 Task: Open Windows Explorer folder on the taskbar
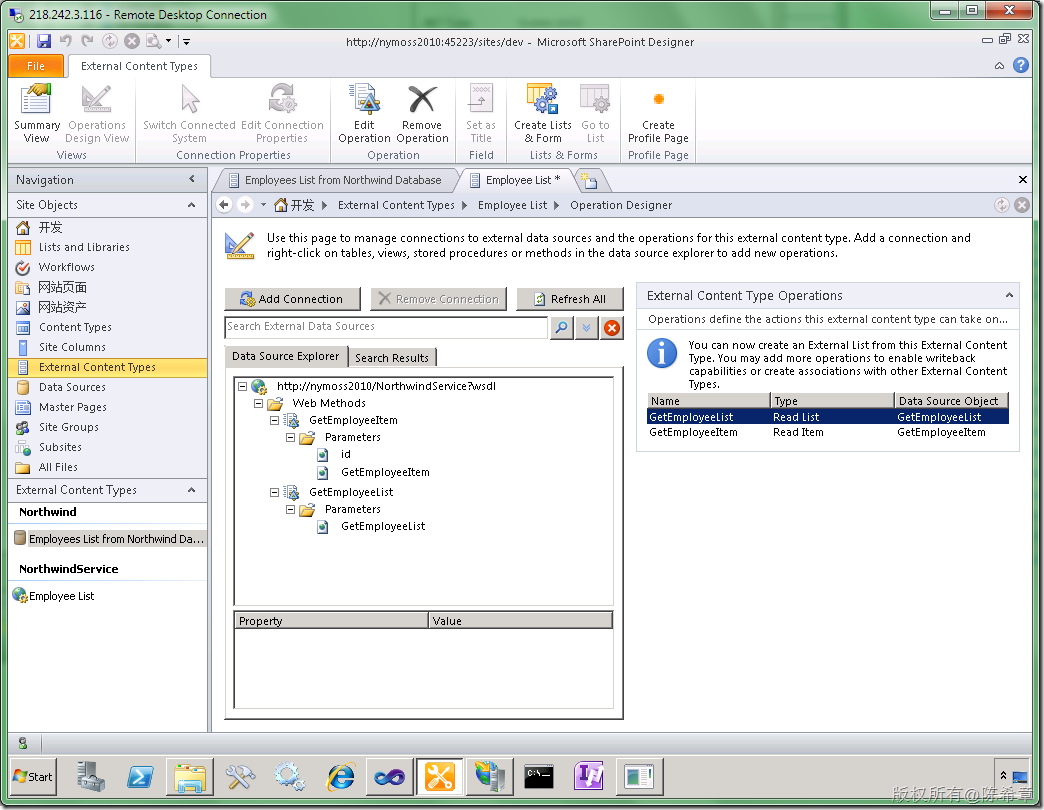[190, 777]
